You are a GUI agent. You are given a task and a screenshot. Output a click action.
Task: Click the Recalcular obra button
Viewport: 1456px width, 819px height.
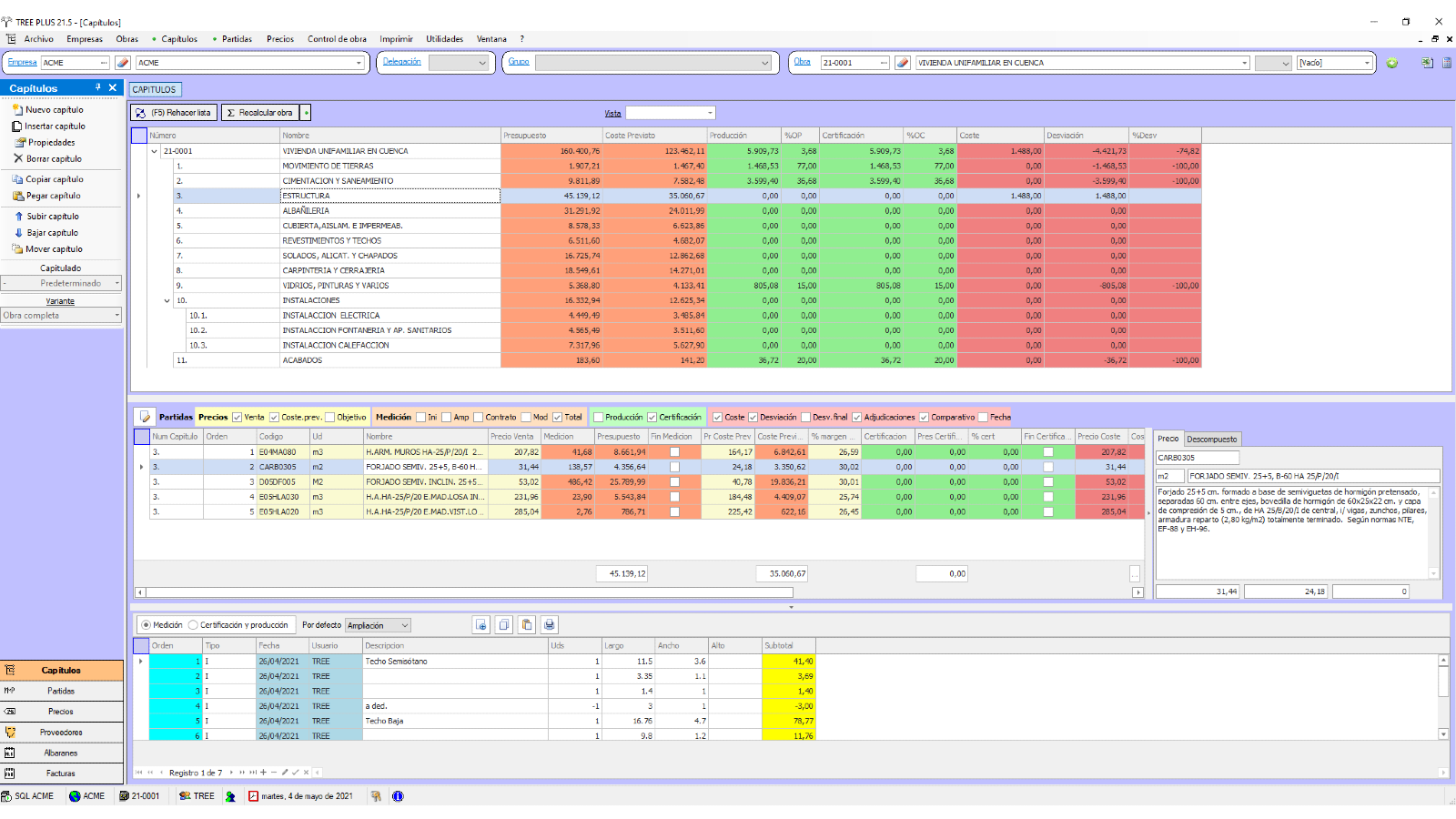[260, 113]
